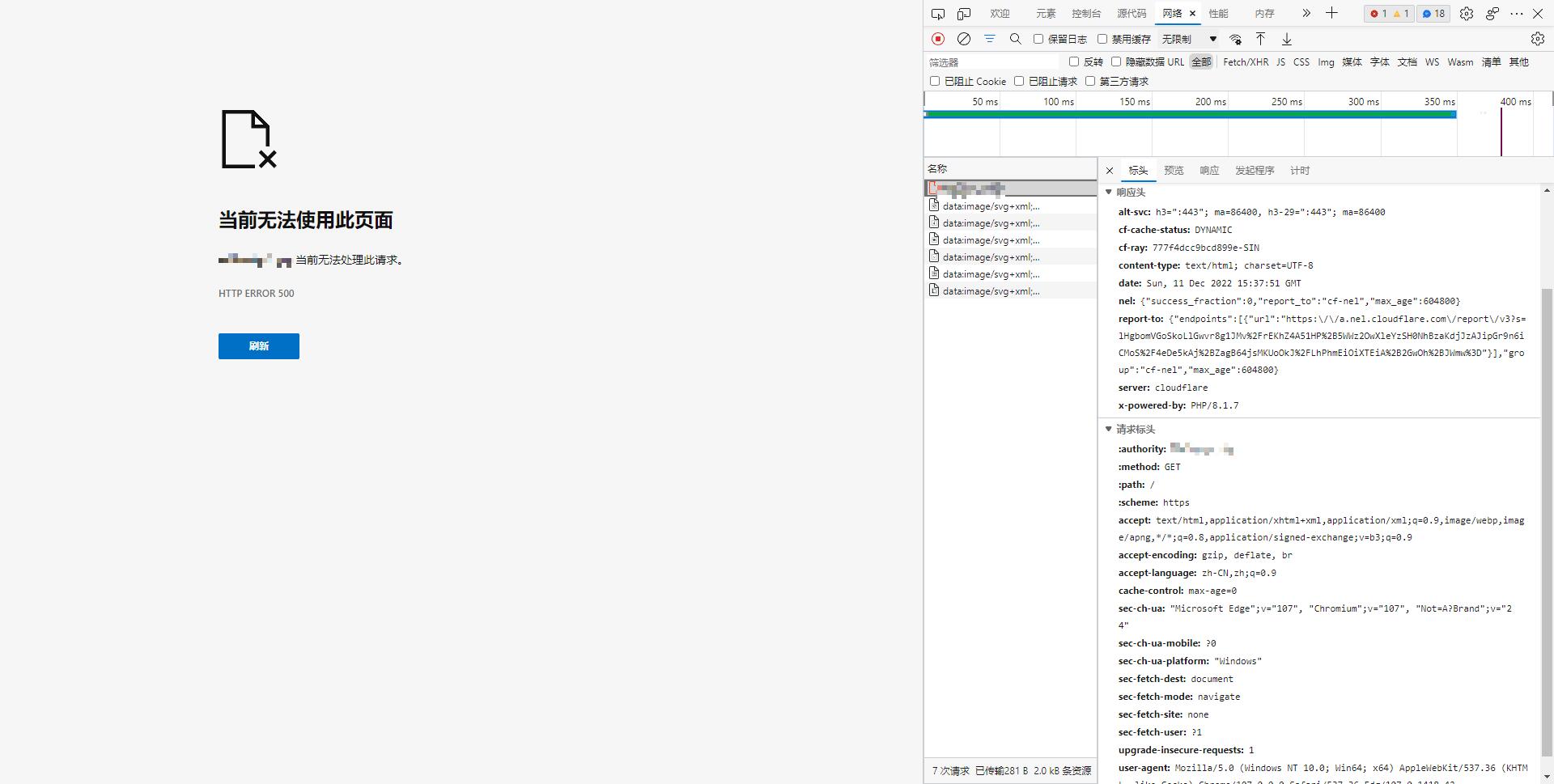Image resolution: width=1554 pixels, height=784 pixels.
Task: Add a new tool tab with plus
Action: pos(1331,14)
